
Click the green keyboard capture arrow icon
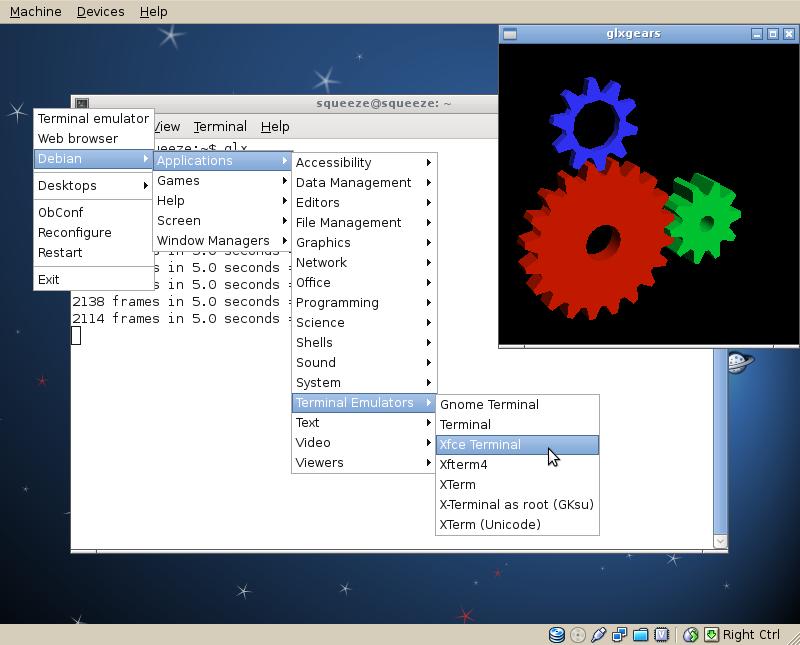click(711, 634)
